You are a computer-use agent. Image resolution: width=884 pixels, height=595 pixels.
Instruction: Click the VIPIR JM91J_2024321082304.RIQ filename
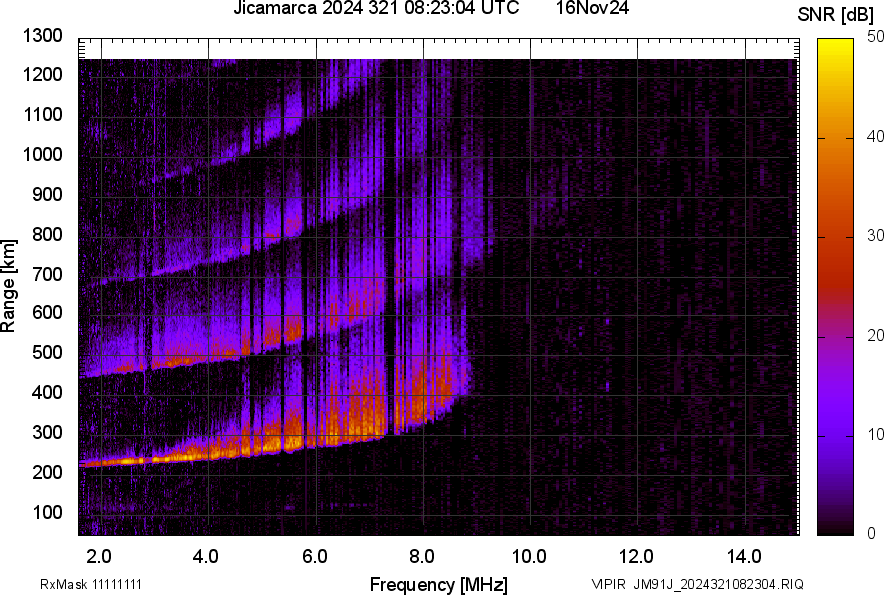(697, 584)
